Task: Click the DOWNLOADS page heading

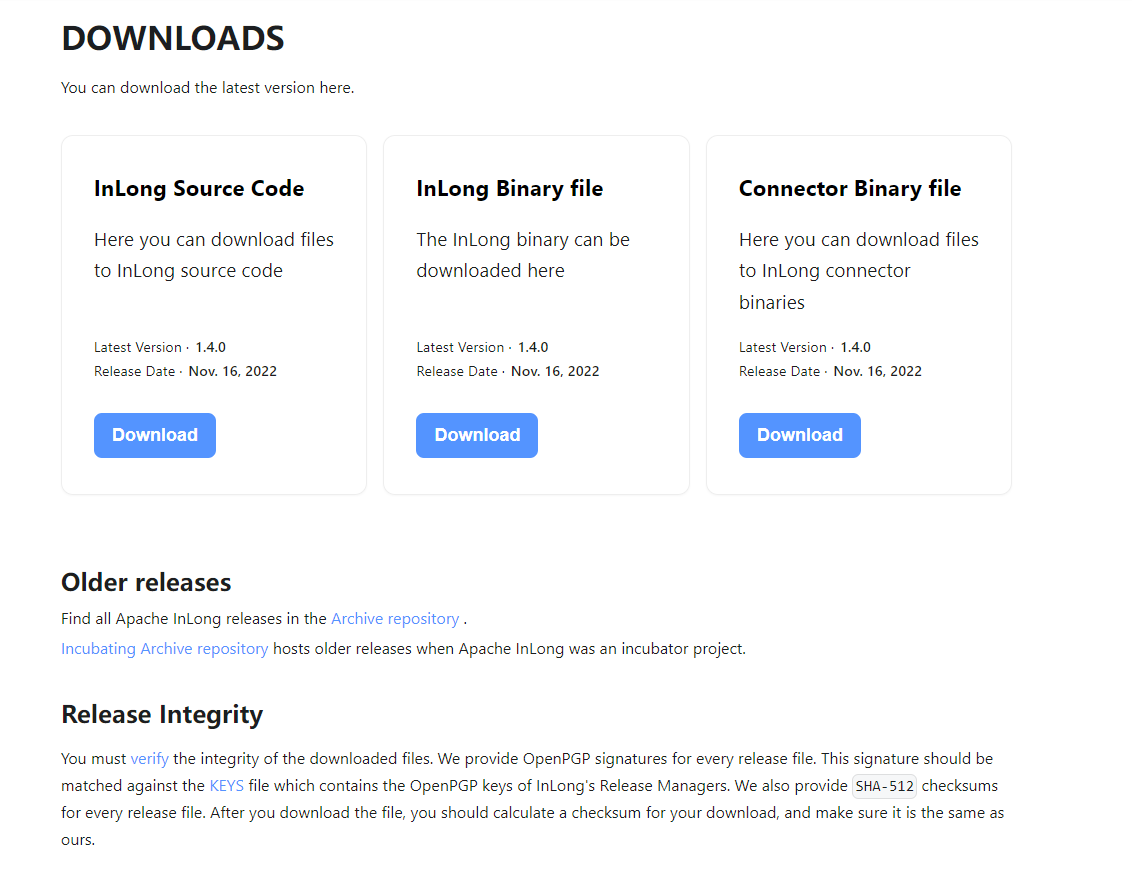Action: (173, 38)
